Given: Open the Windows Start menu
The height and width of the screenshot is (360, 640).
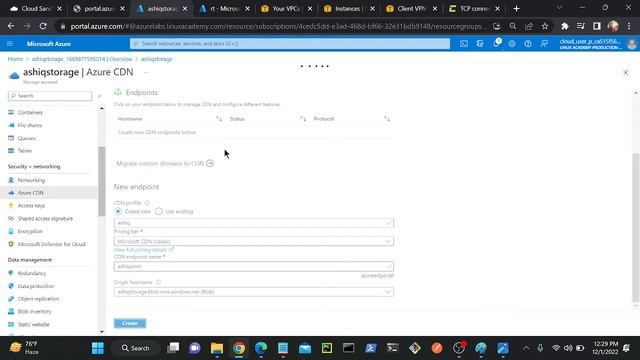Looking at the screenshot, I should pyautogui.click(x=98, y=348).
